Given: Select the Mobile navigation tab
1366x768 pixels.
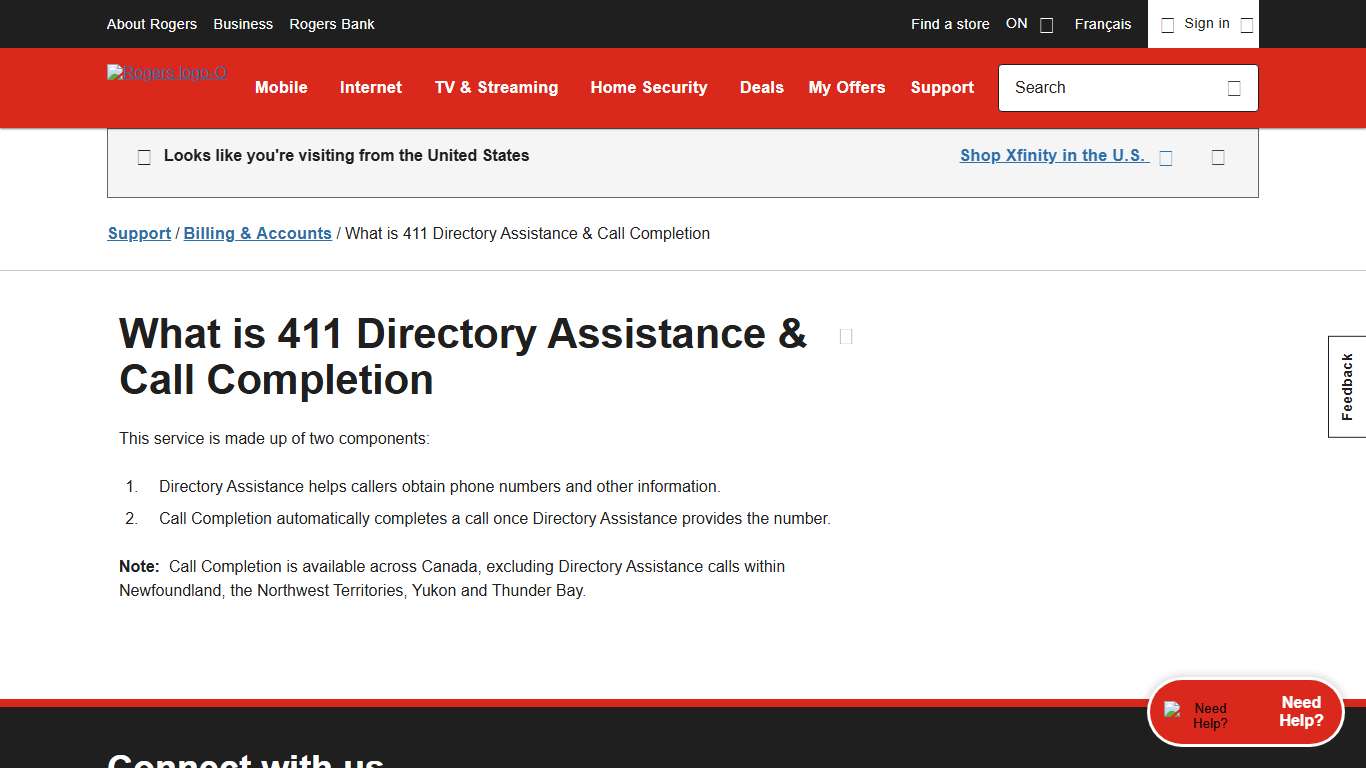Looking at the screenshot, I should click(x=281, y=88).
